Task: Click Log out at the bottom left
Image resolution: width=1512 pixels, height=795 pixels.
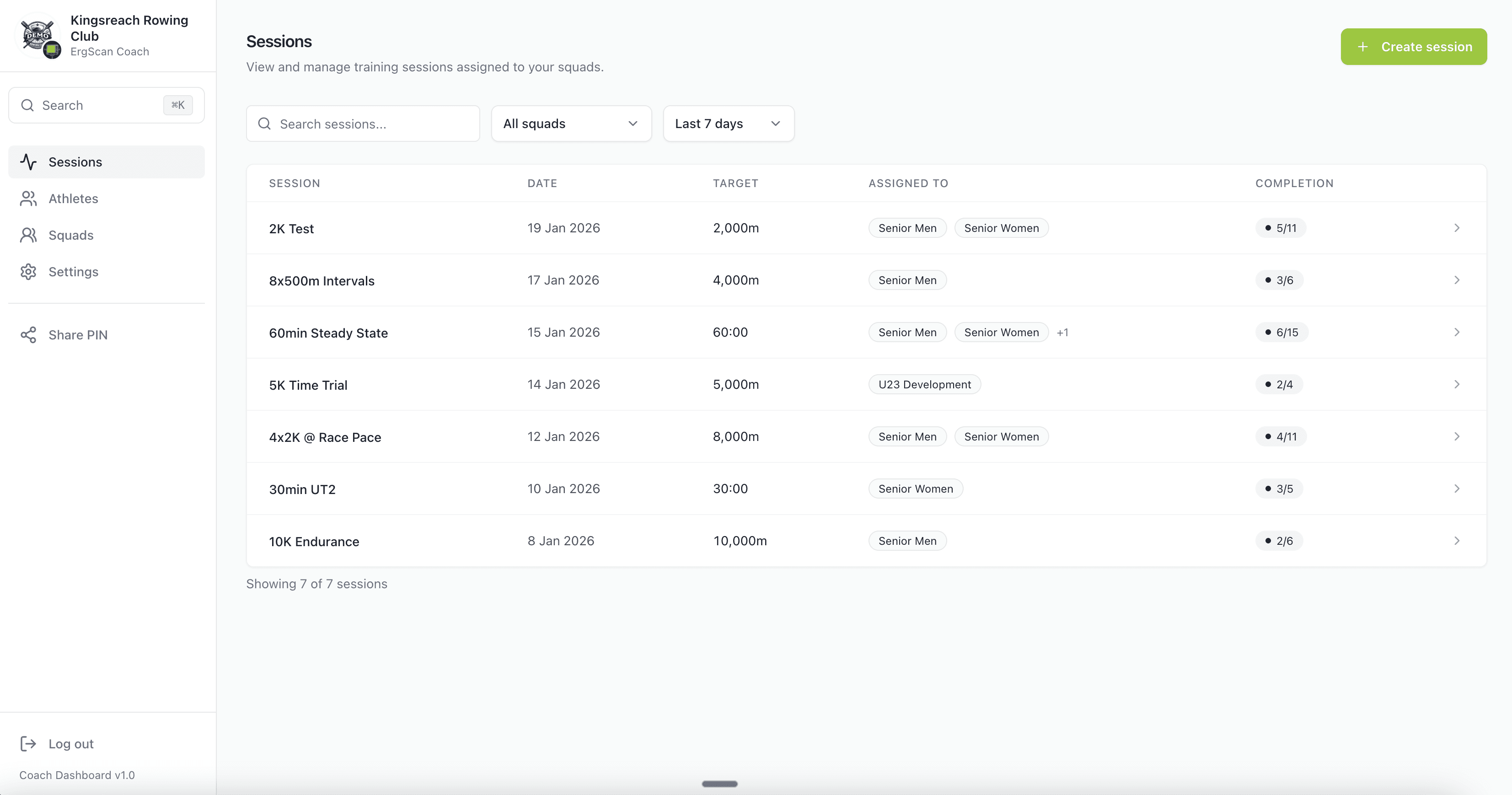Action: 70,743
